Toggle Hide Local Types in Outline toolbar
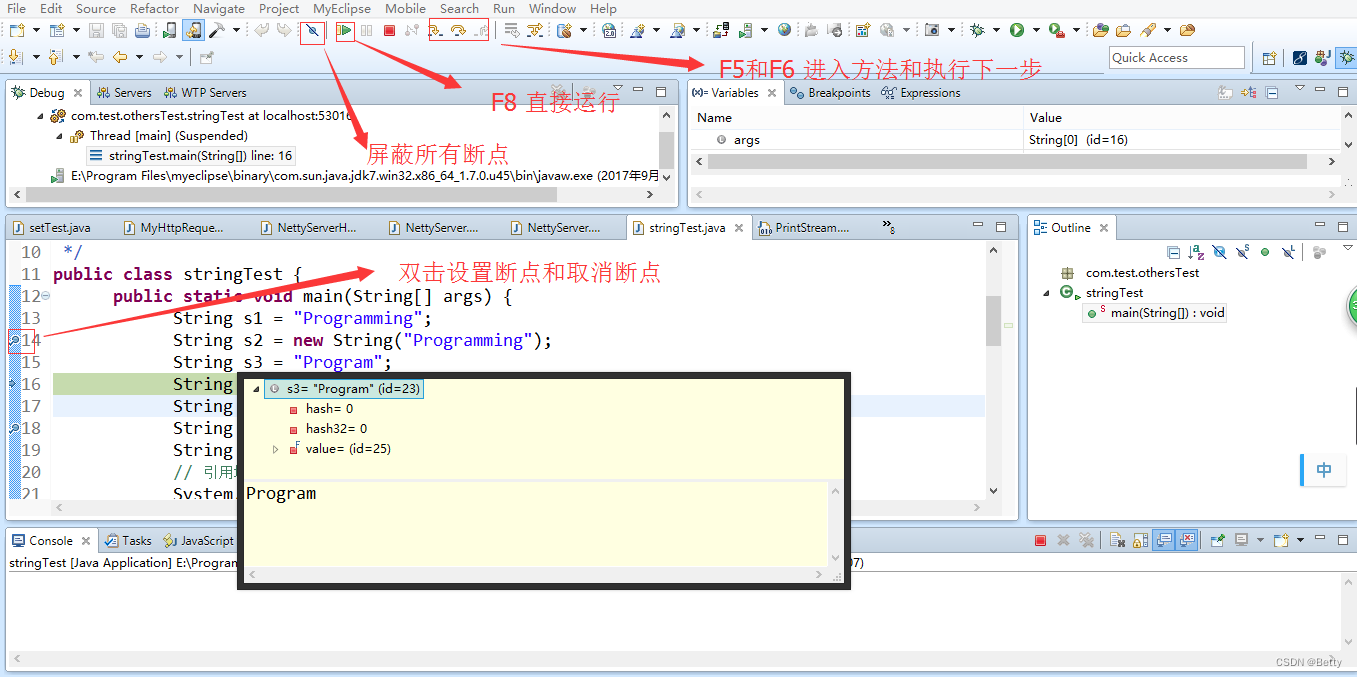The width and height of the screenshot is (1357, 677). (1288, 253)
